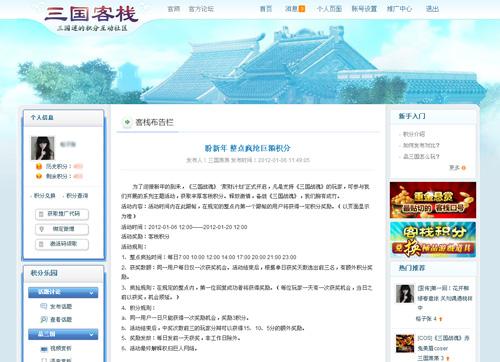Click the video icon beside 视频赏析
This screenshot has height=362, width=500.
[44, 349]
